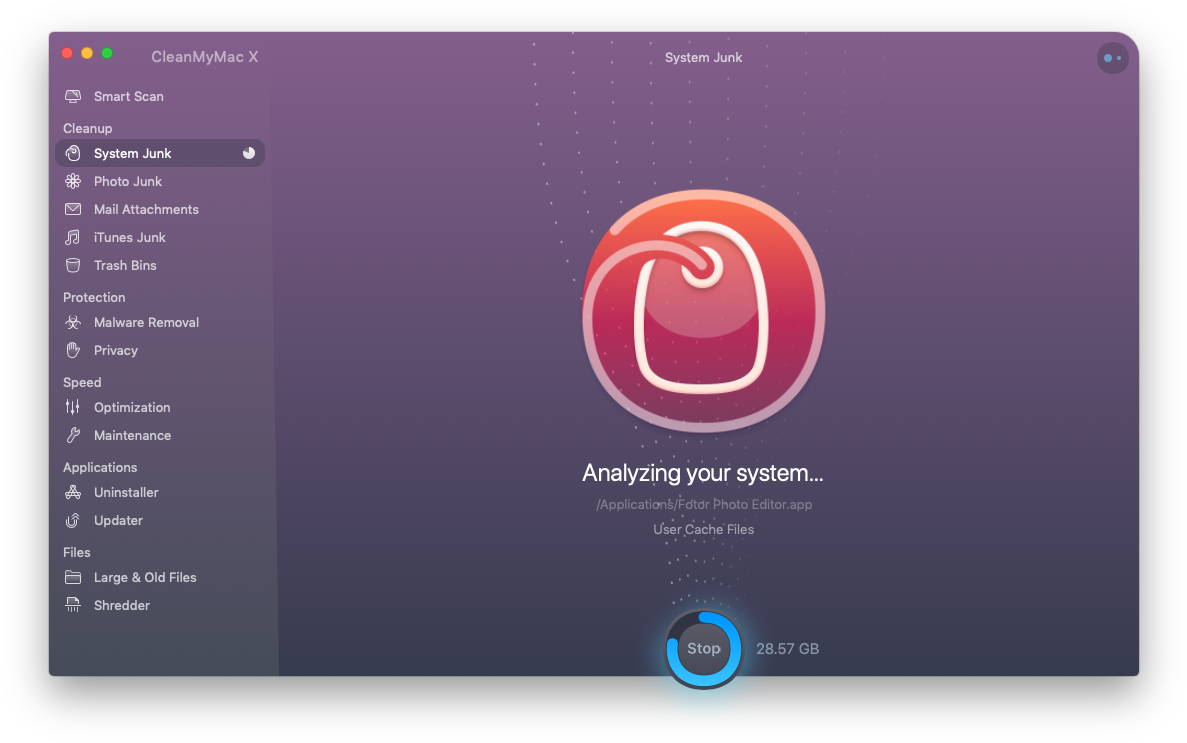This screenshot has height=743, width=1187.
Task: Stop the system analysis
Action: point(703,648)
